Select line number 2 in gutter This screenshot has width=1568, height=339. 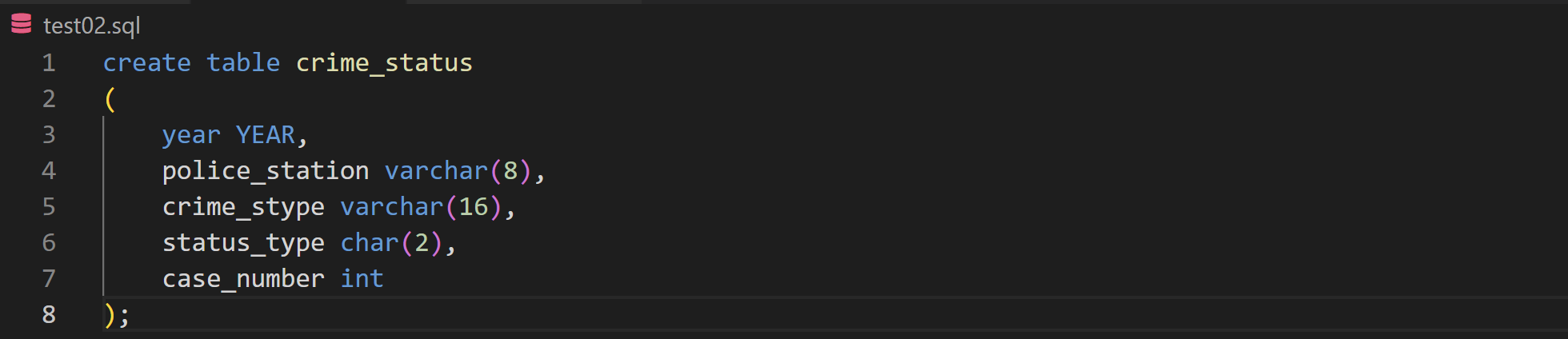pyautogui.click(x=49, y=98)
